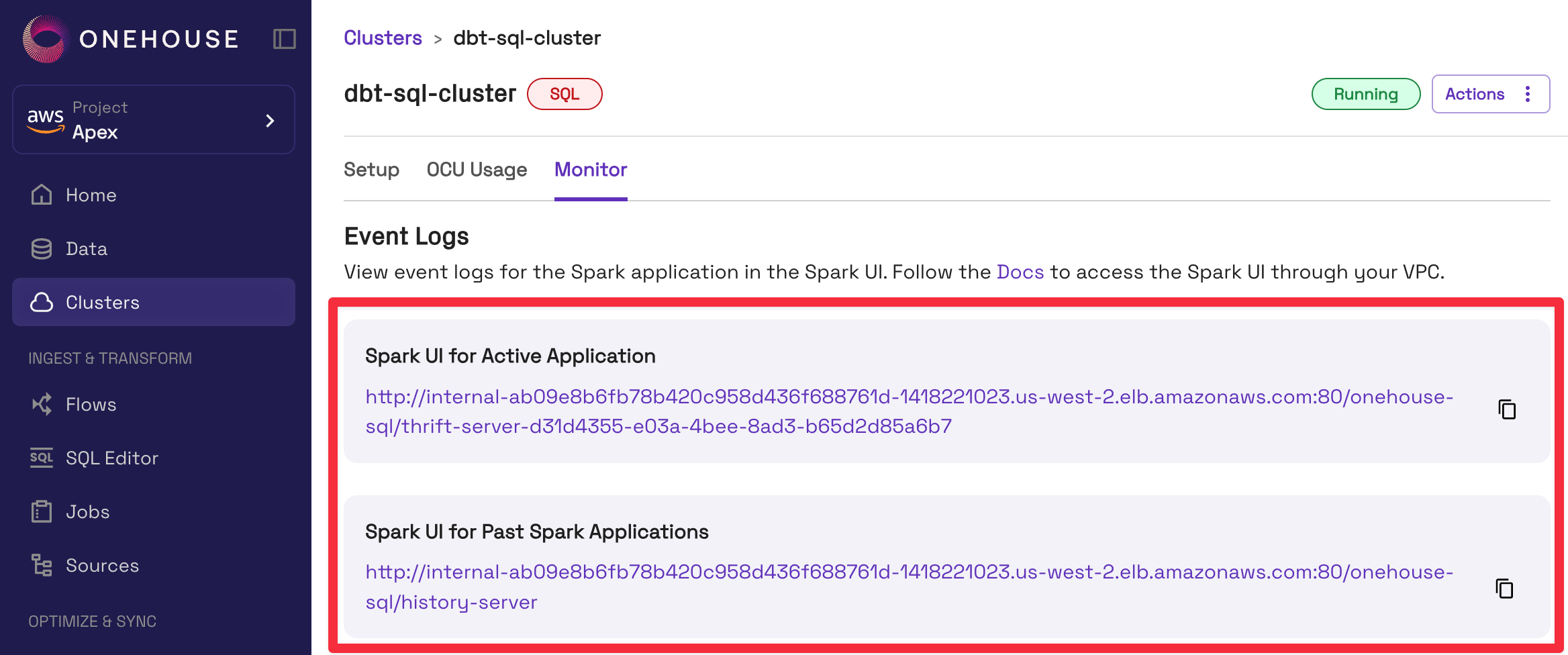Navigate to Jobs in sidebar
Screen dimensions: 1568x655
click(87, 512)
